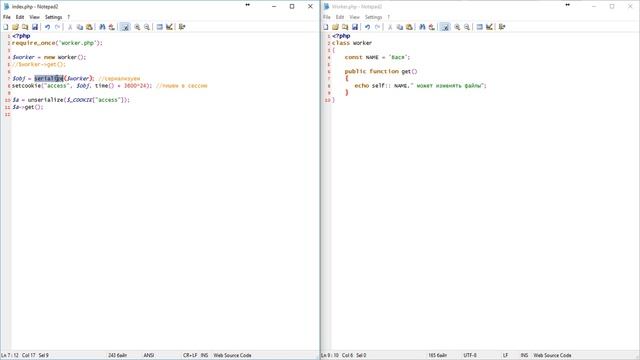The height and width of the screenshot is (360, 640).
Task: Click INS mode in Worker.php status bar
Action: pos(524,356)
